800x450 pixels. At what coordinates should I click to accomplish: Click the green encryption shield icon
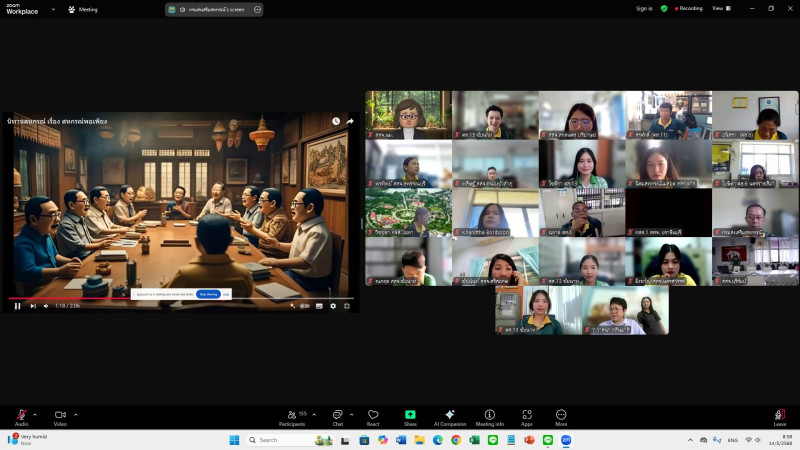click(x=664, y=9)
